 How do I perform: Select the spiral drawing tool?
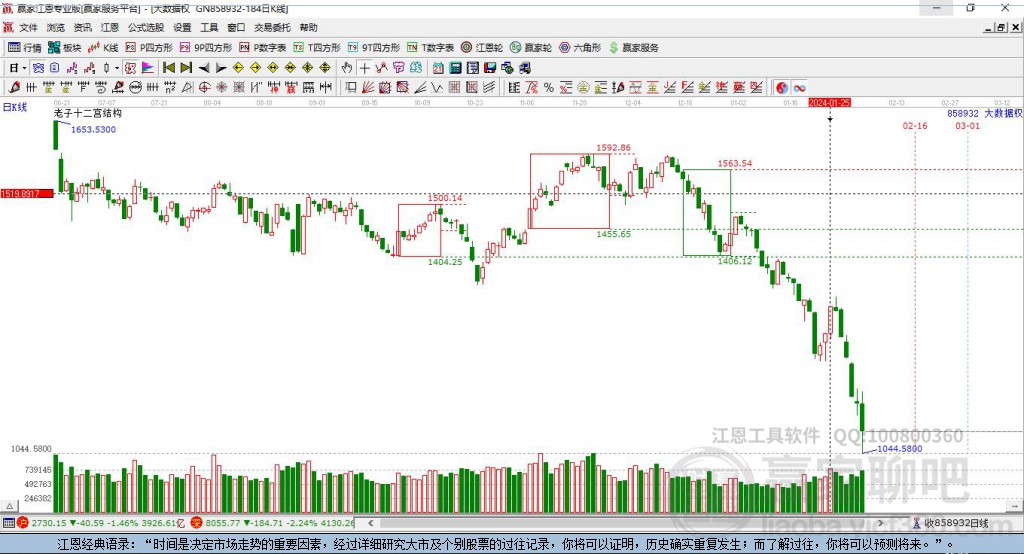pos(101,88)
